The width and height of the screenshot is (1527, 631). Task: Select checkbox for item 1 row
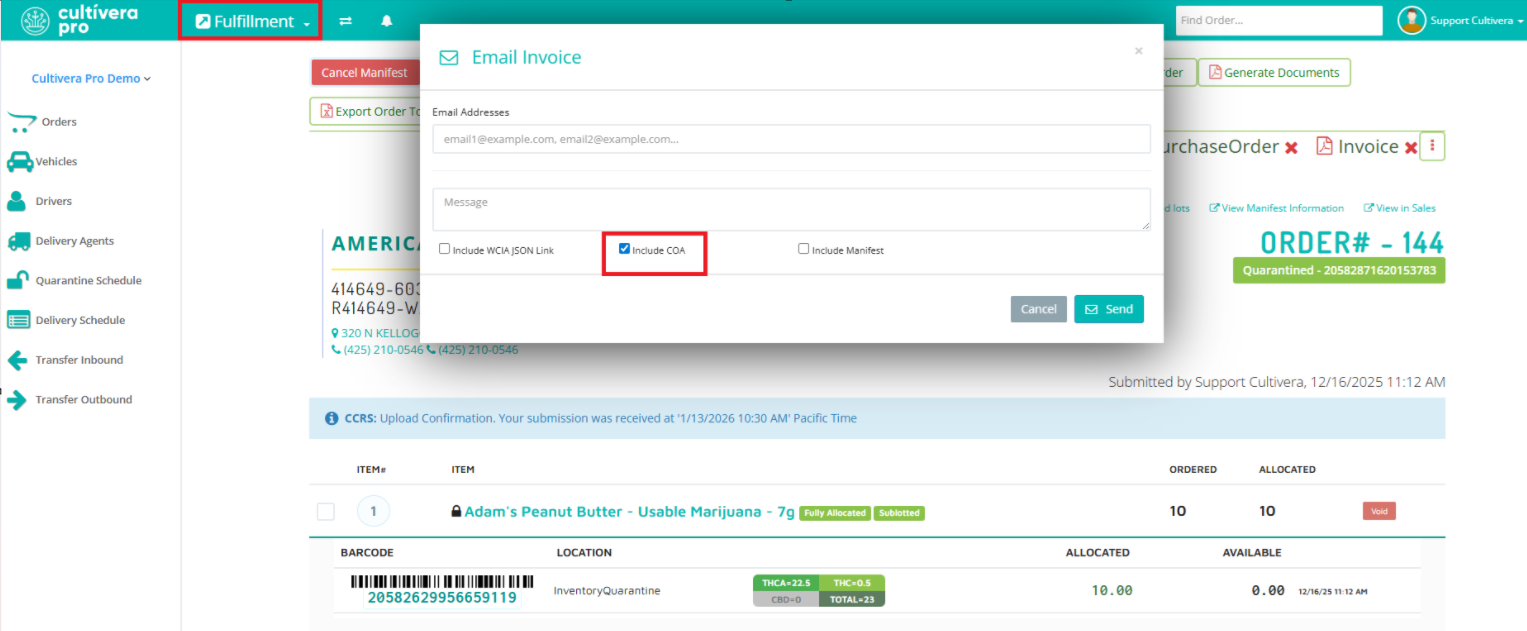point(326,512)
